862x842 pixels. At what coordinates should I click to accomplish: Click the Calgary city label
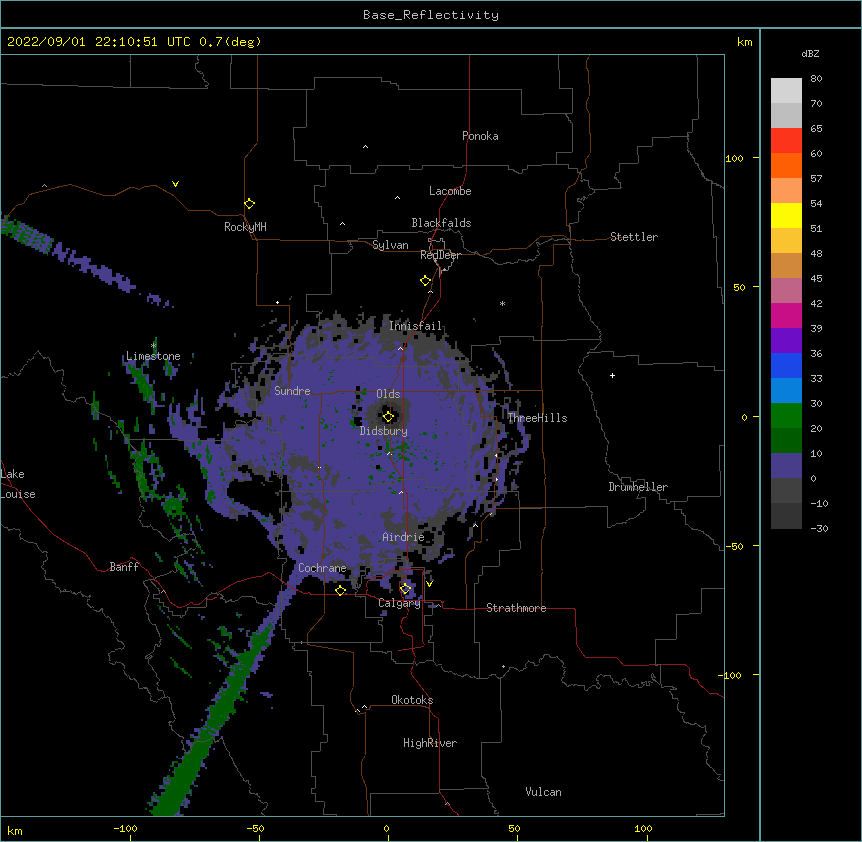(399, 603)
